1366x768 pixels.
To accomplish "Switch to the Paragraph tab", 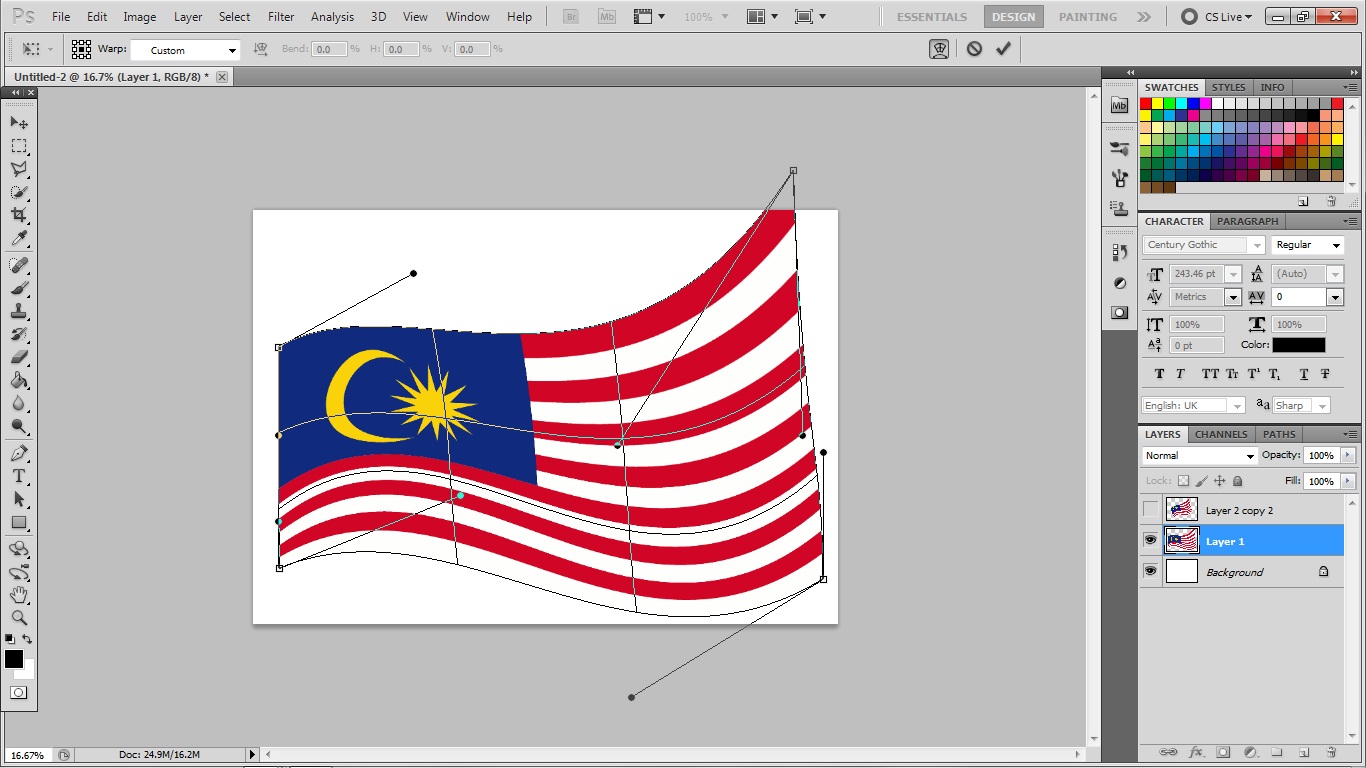I will click(1247, 221).
